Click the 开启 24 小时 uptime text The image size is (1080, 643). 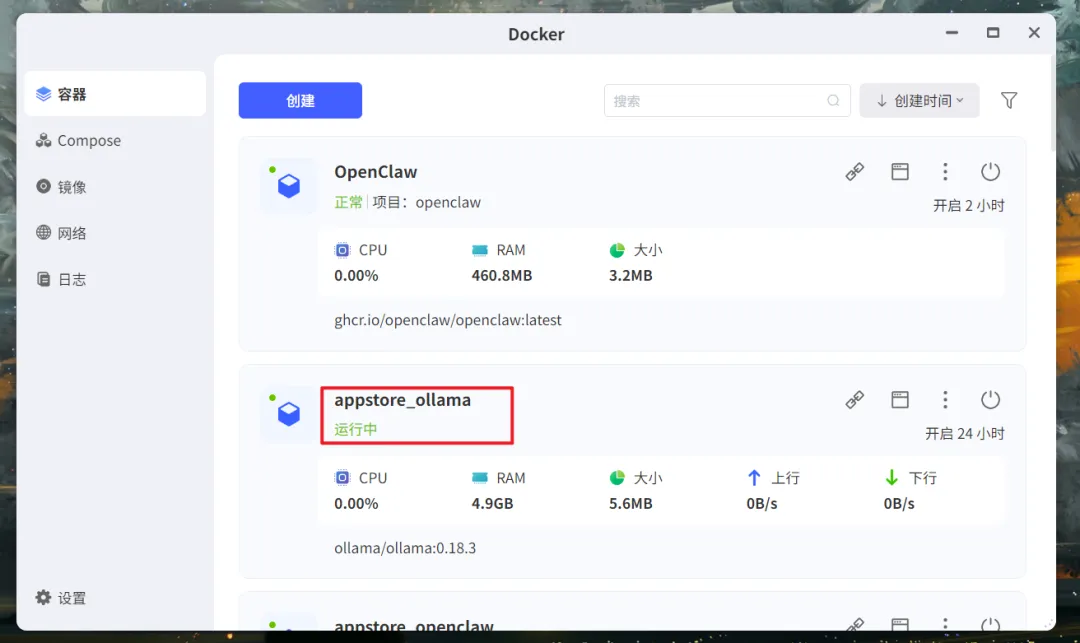click(964, 434)
